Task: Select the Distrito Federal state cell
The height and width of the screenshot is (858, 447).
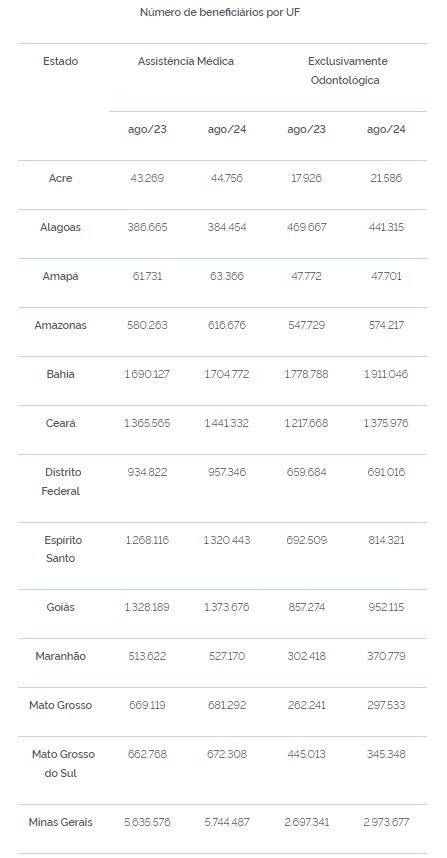Action: pos(61,482)
